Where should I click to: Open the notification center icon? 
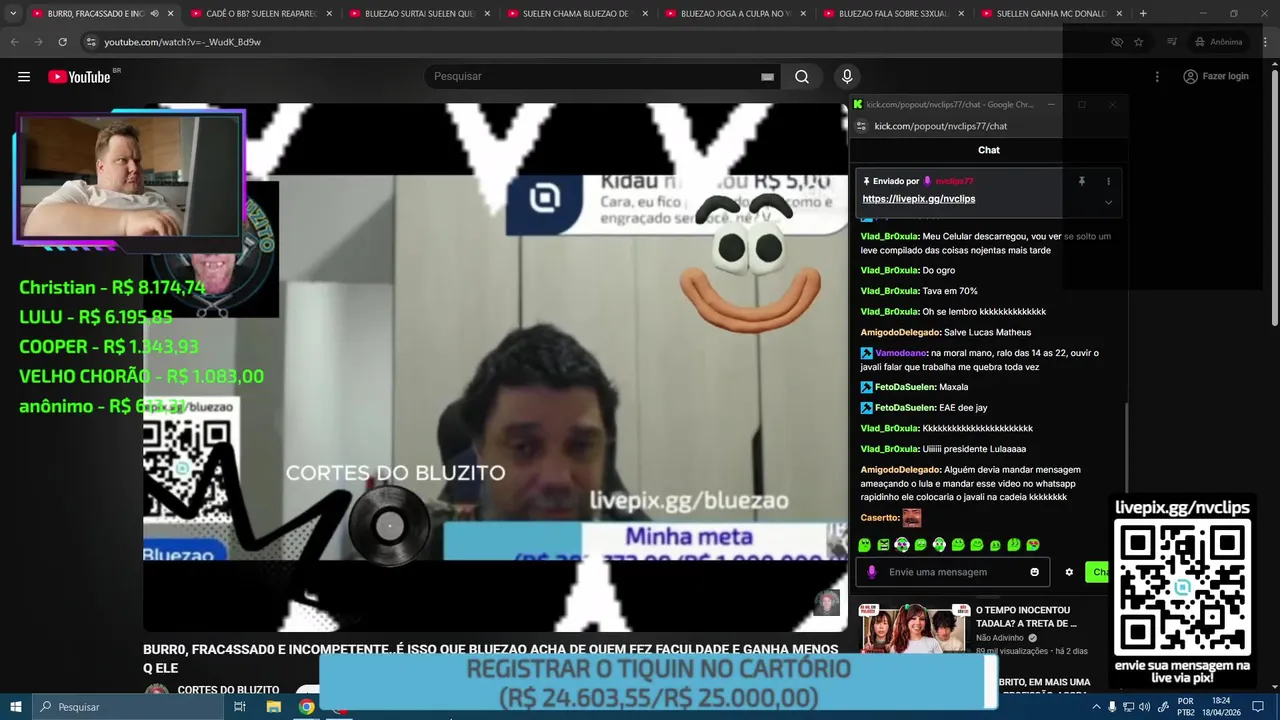click(x=1258, y=707)
